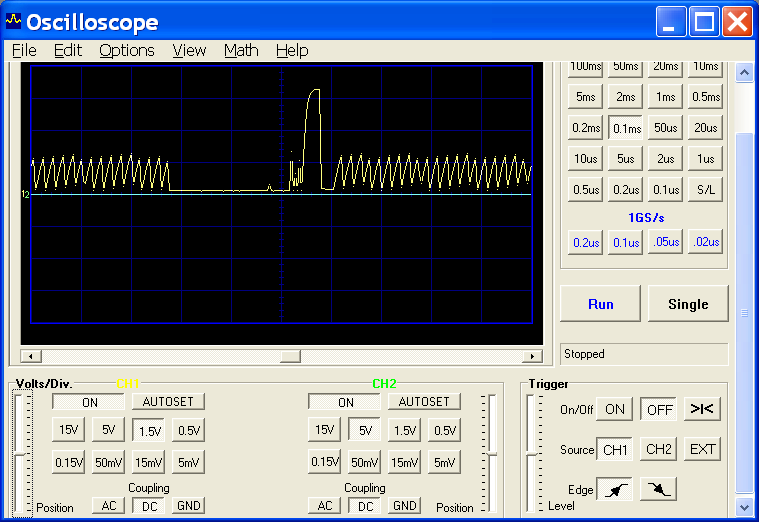Turn the trigger ON
Image resolution: width=759 pixels, height=522 pixels.
click(x=614, y=409)
